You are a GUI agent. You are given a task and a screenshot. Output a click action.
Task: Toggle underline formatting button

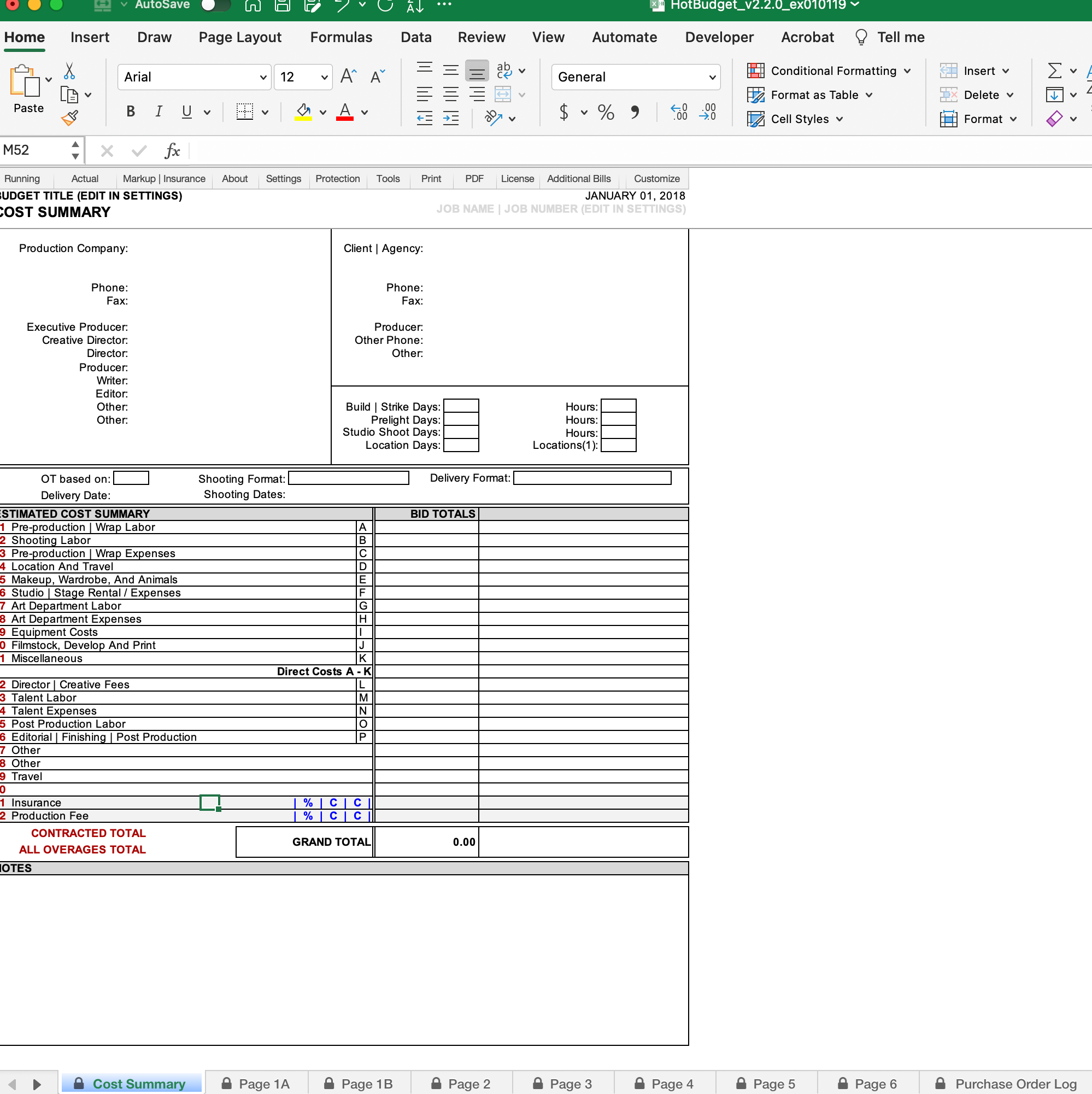tap(186, 112)
